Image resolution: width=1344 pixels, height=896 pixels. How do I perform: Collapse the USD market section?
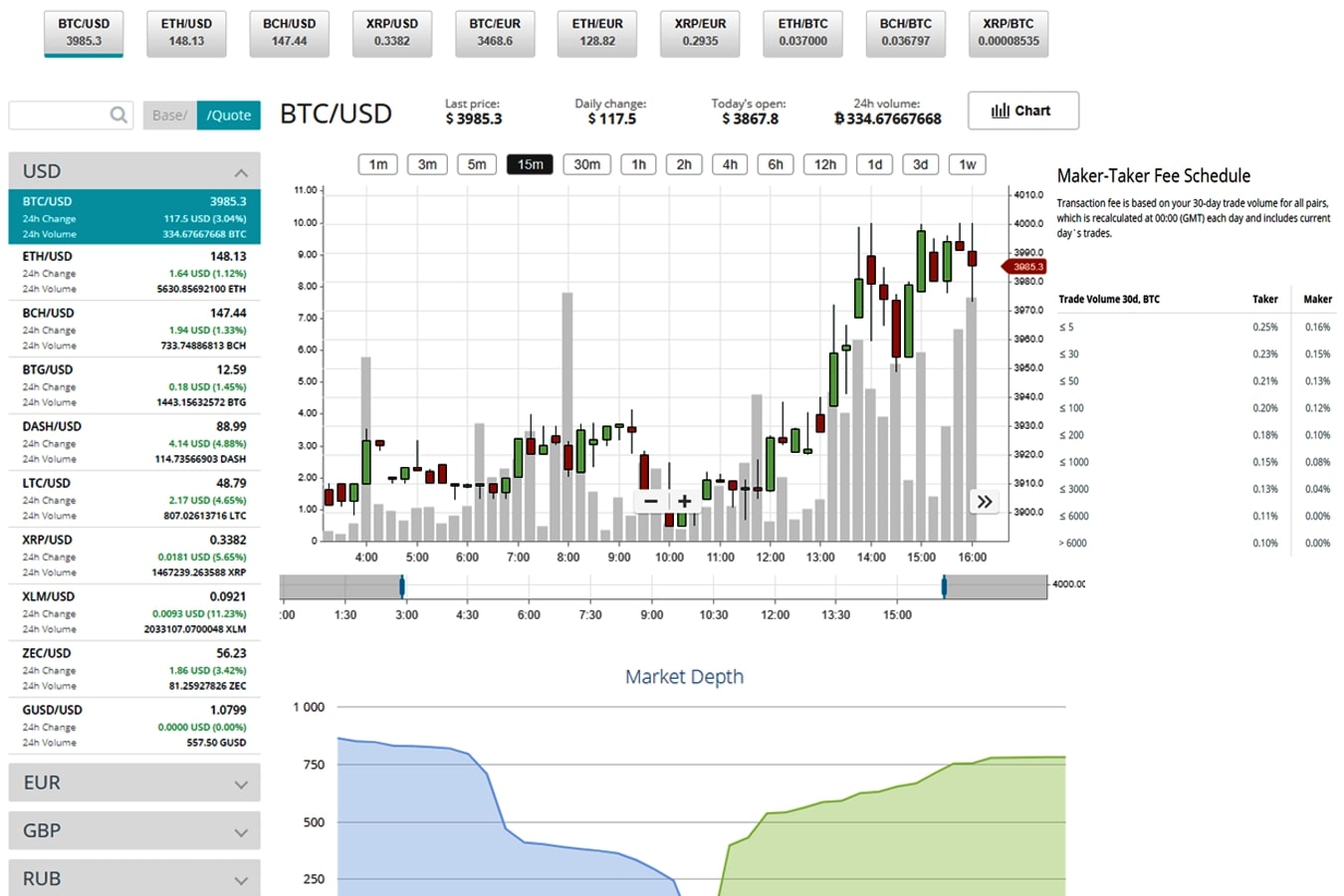[134, 170]
